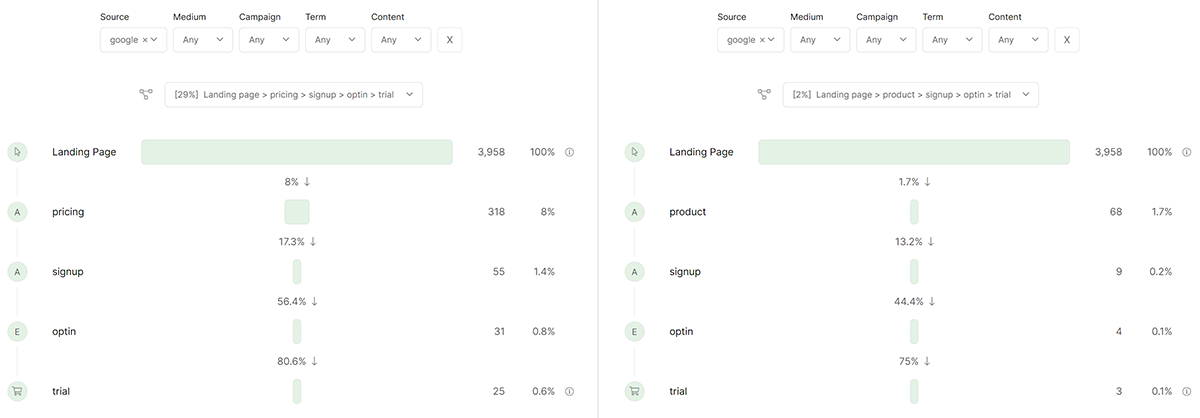Open the right product funnel path selector
The image size is (1200, 418).
911,95
